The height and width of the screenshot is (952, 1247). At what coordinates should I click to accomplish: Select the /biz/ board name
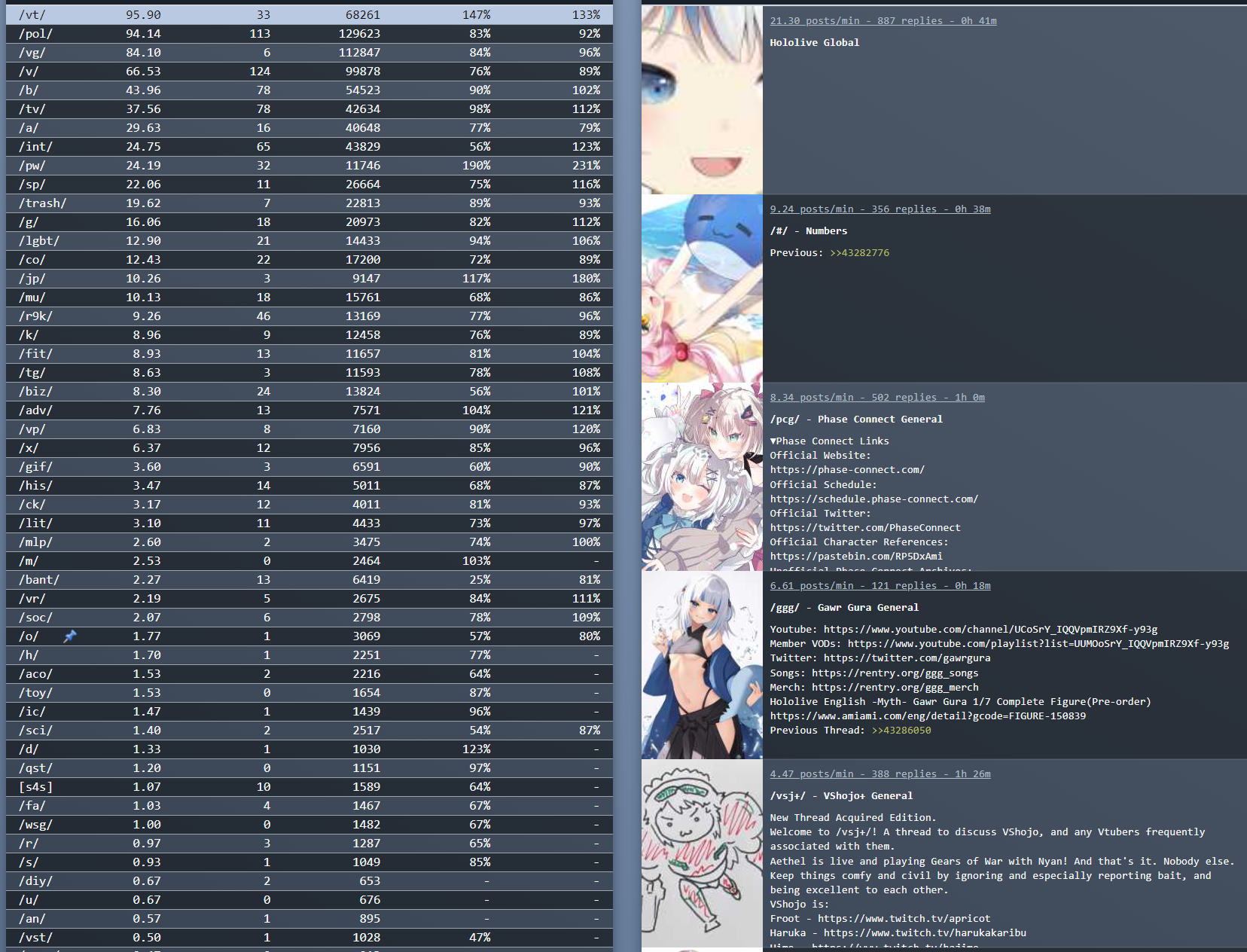click(35, 392)
